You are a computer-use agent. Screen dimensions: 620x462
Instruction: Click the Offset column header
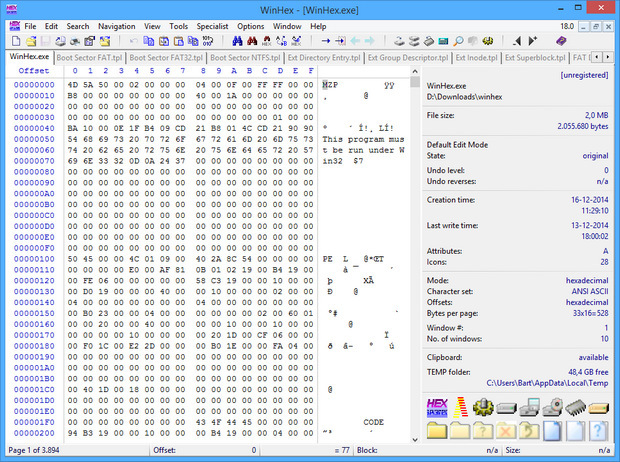(x=34, y=71)
